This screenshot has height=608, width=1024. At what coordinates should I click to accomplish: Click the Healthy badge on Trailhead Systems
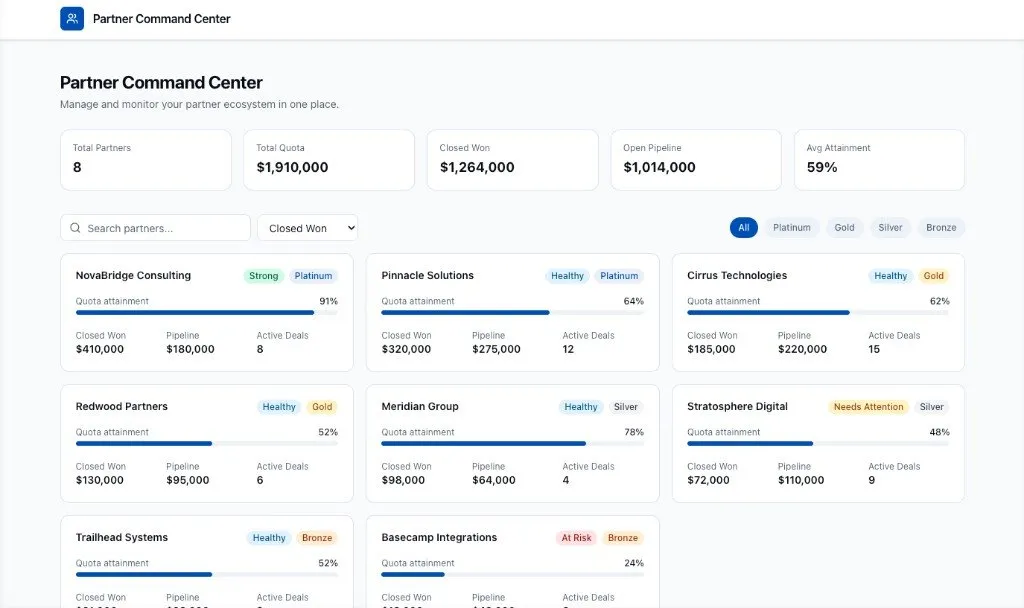pyautogui.click(x=269, y=537)
